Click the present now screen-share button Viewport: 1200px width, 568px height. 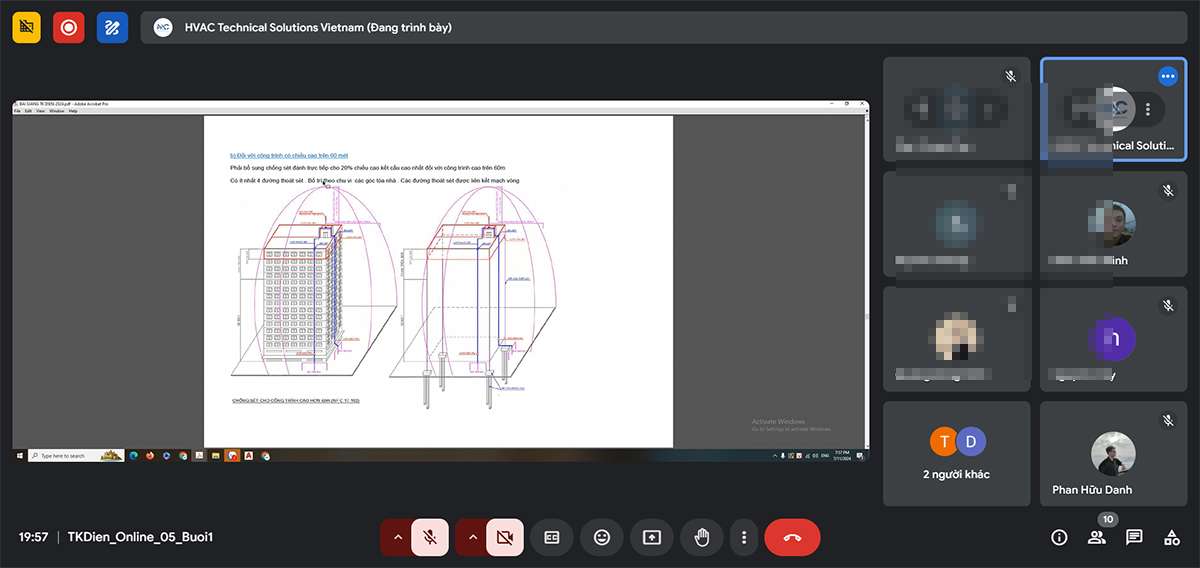click(652, 537)
